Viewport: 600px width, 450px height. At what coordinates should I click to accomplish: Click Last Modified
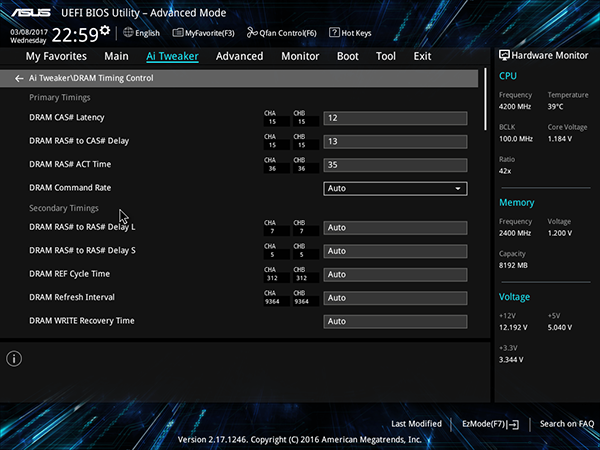416,424
